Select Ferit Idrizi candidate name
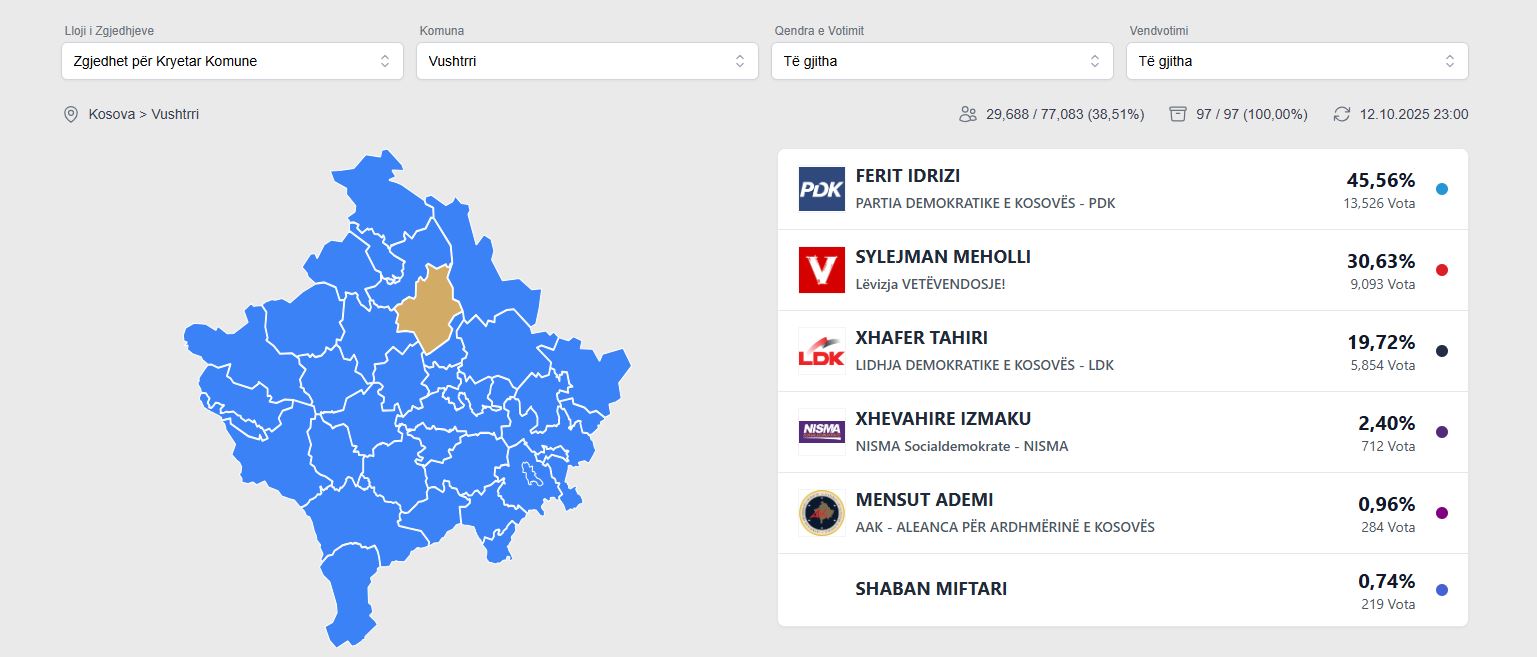Image resolution: width=1537 pixels, height=657 pixels. (907, 176)
